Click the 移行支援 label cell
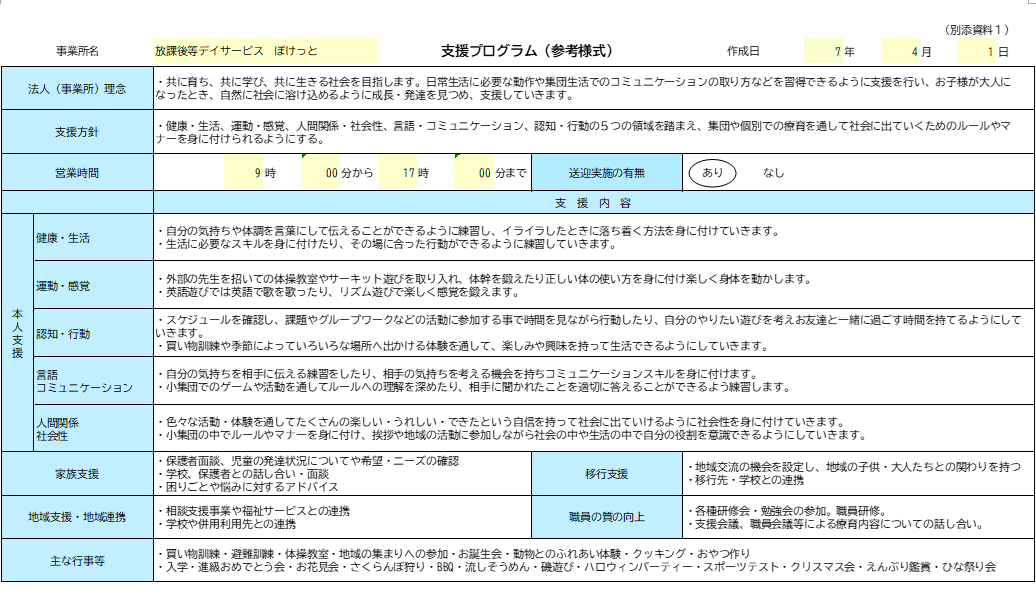Viewport: 1036px width, 610px height. click(607, 474)
